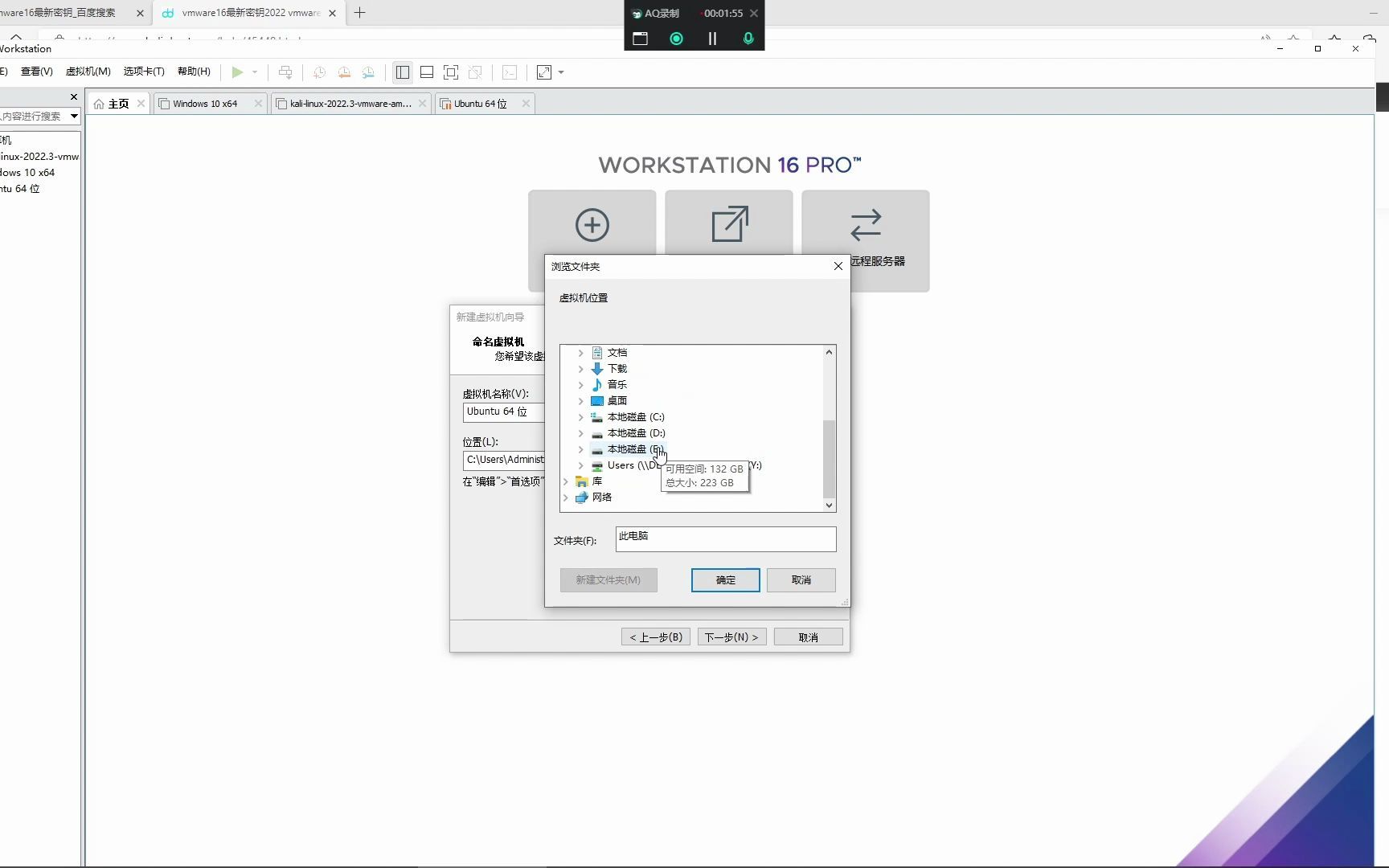Toggle the thumbnail bar view icon
The image size is (1389, 868).
tap(427, 72)
